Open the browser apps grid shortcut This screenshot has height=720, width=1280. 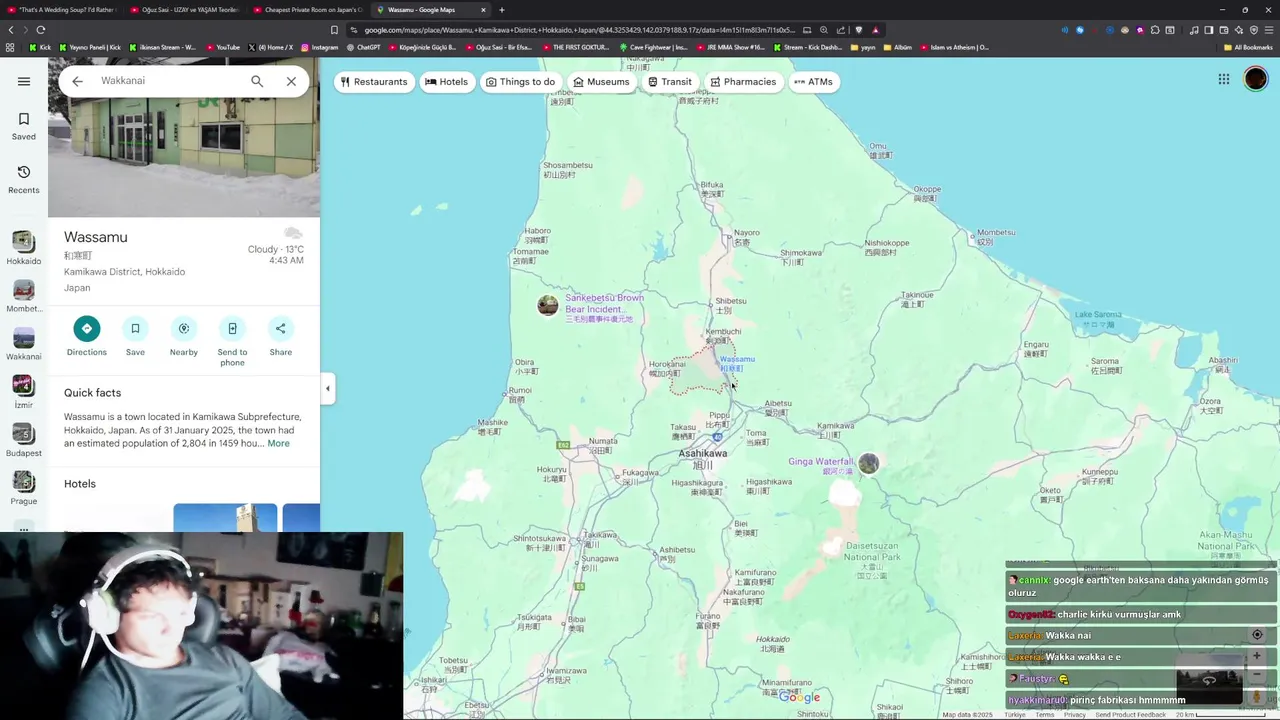point(11,47)
